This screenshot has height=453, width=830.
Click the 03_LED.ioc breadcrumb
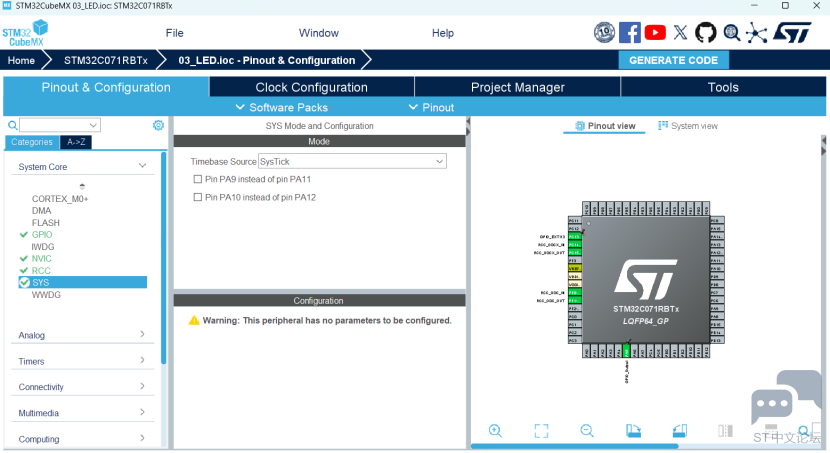(267, 60)
